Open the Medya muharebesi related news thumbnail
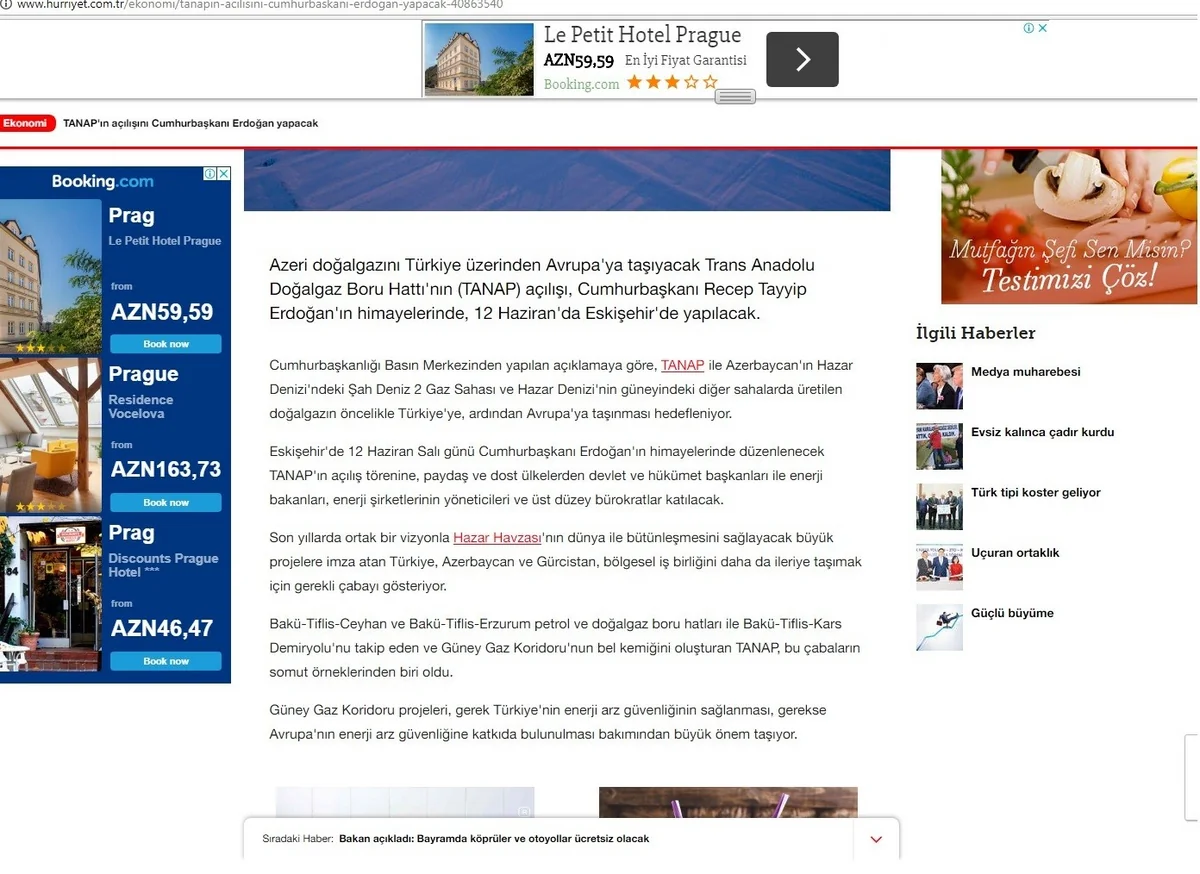Viewport: 1200px width, 874px height. (x=939, y=386)
